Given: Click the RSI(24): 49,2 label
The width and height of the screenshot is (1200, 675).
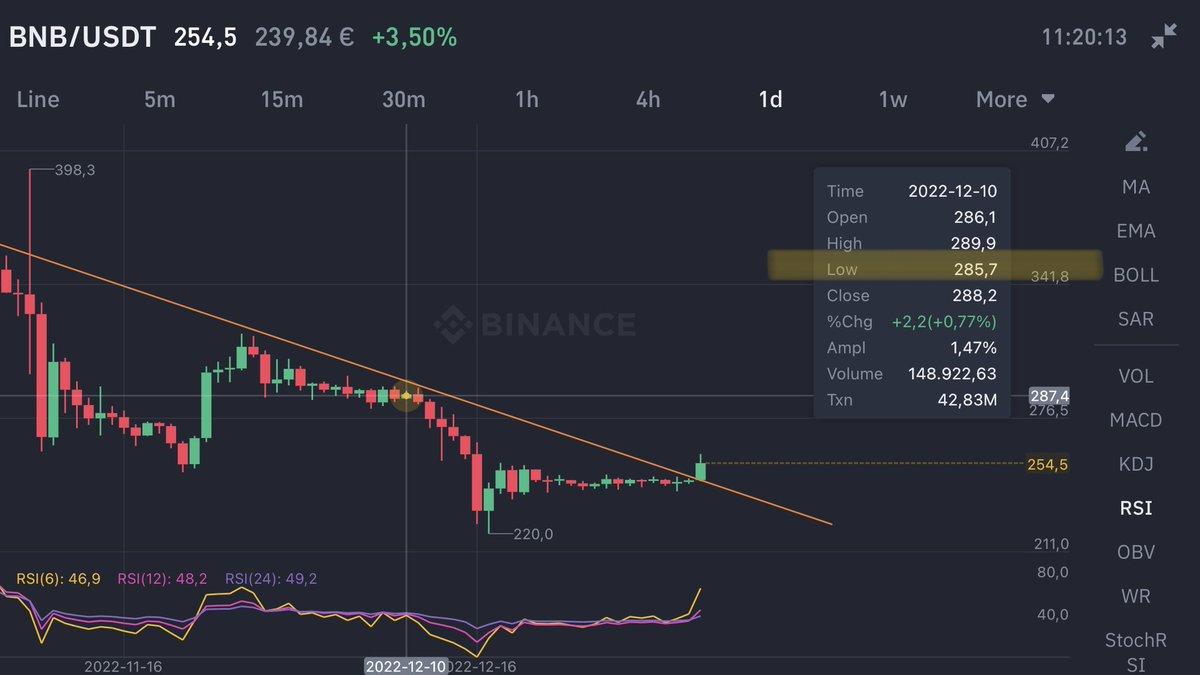Looking at the screenshot, I should tap(272, 578).
